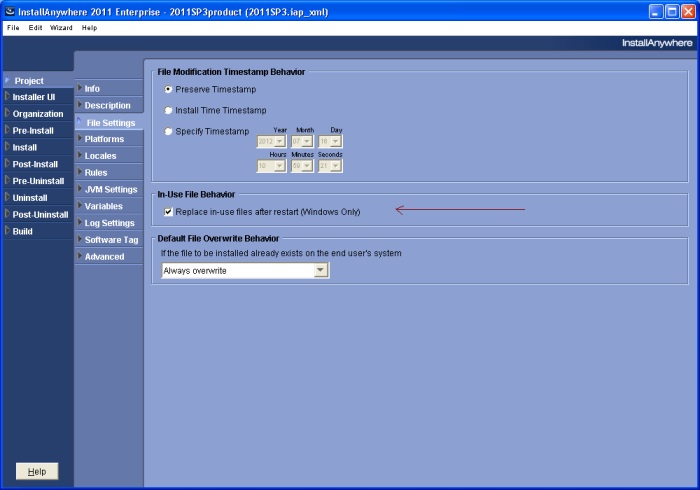This screenshot has height=490, width=700.
Task: Open the Software Tag subtab
Action: pos(109,240)
